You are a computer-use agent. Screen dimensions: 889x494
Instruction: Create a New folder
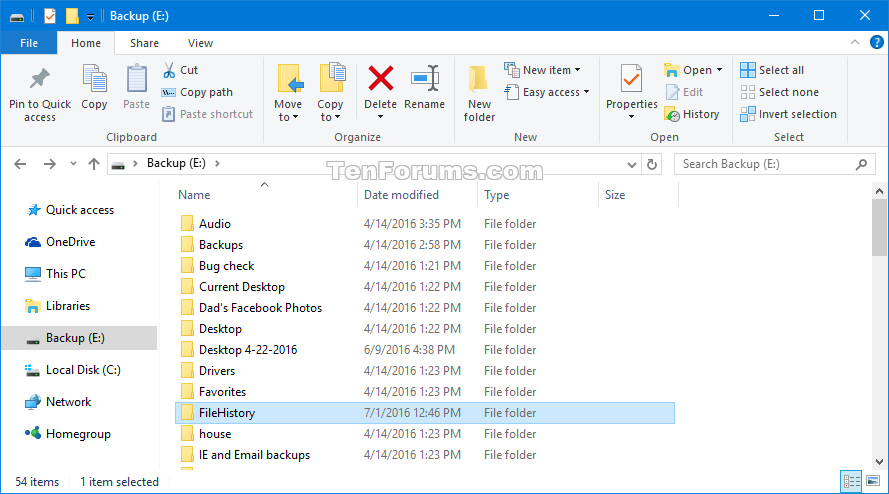coord(479,94)
